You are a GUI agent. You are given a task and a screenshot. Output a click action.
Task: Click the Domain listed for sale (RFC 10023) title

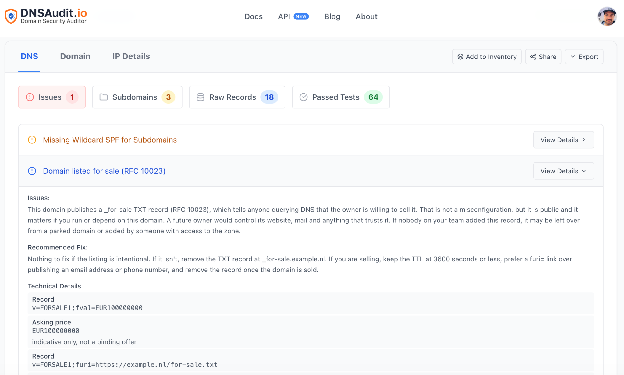pos(104,171)
